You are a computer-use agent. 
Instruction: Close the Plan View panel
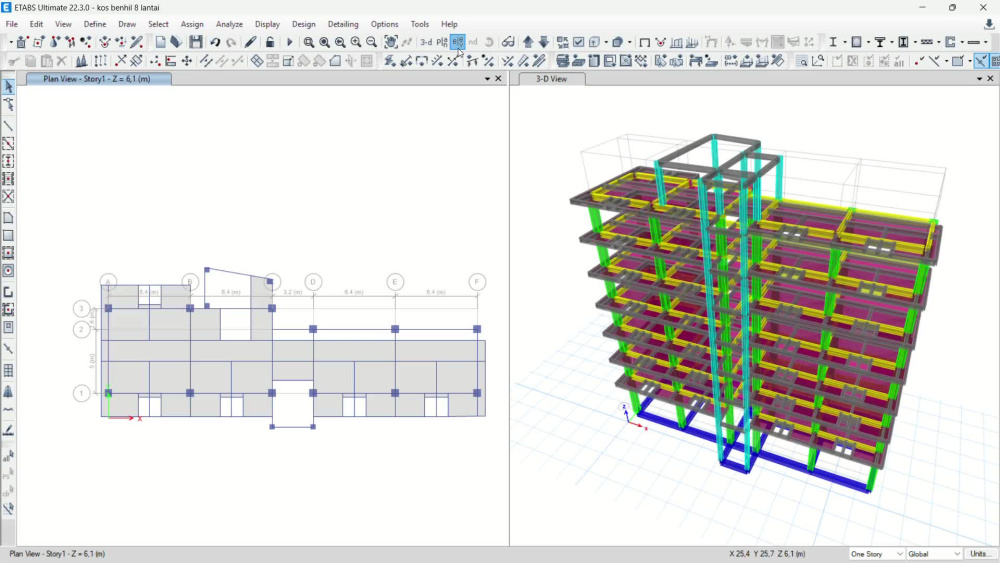[x=499, y=78]
